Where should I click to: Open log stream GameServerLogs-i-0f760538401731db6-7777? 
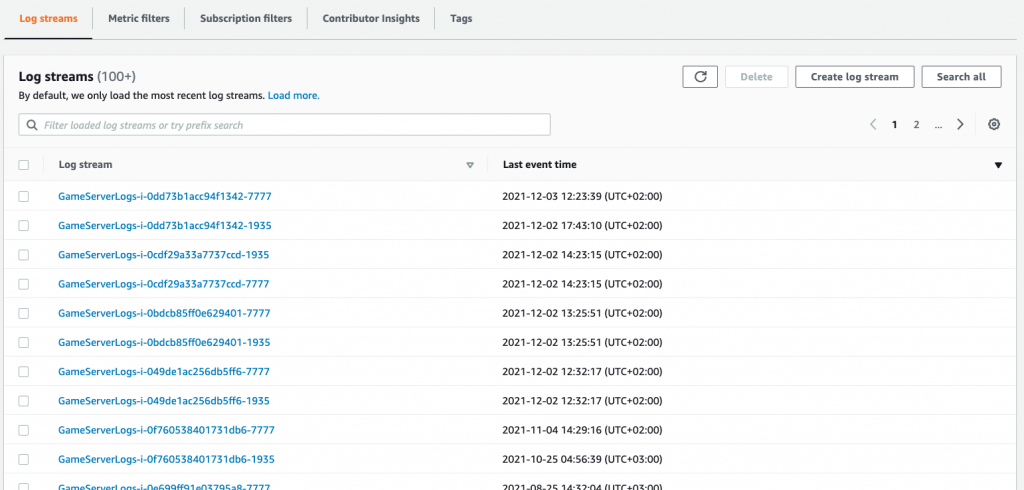[x=166, y=430]
